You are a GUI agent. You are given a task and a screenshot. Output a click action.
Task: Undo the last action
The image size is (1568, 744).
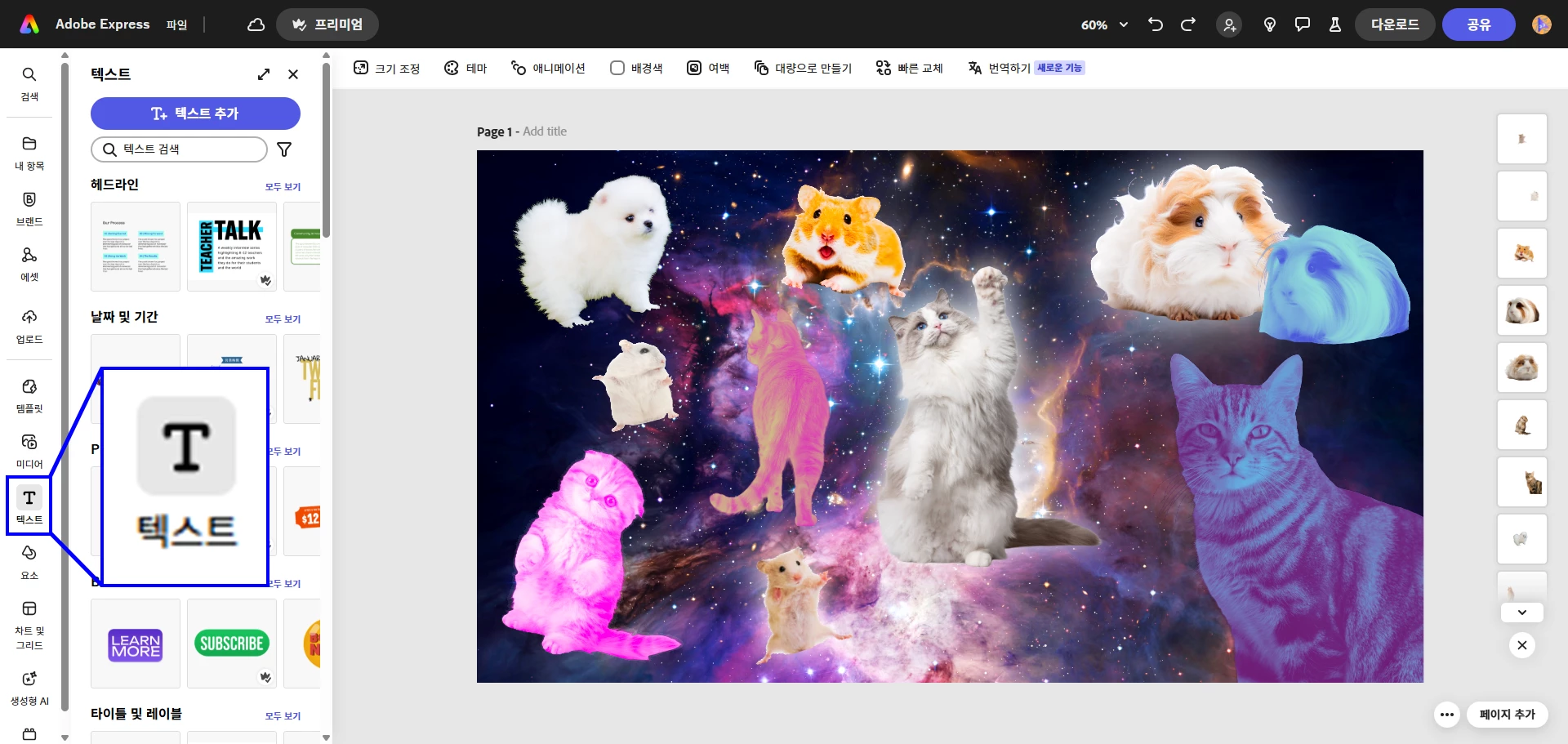click(x=1155, y=25)
